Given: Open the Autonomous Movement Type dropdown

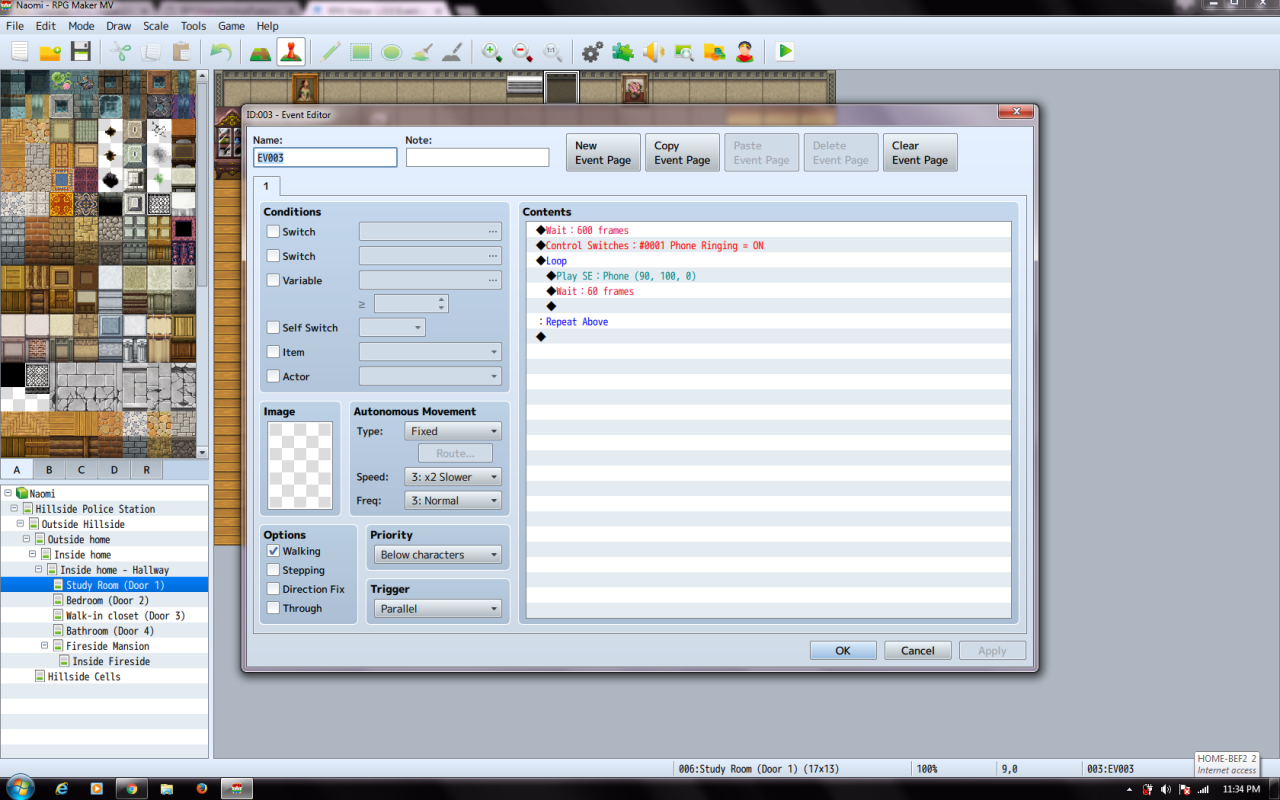Looking at the screenshot, I should tap(453, 432).
